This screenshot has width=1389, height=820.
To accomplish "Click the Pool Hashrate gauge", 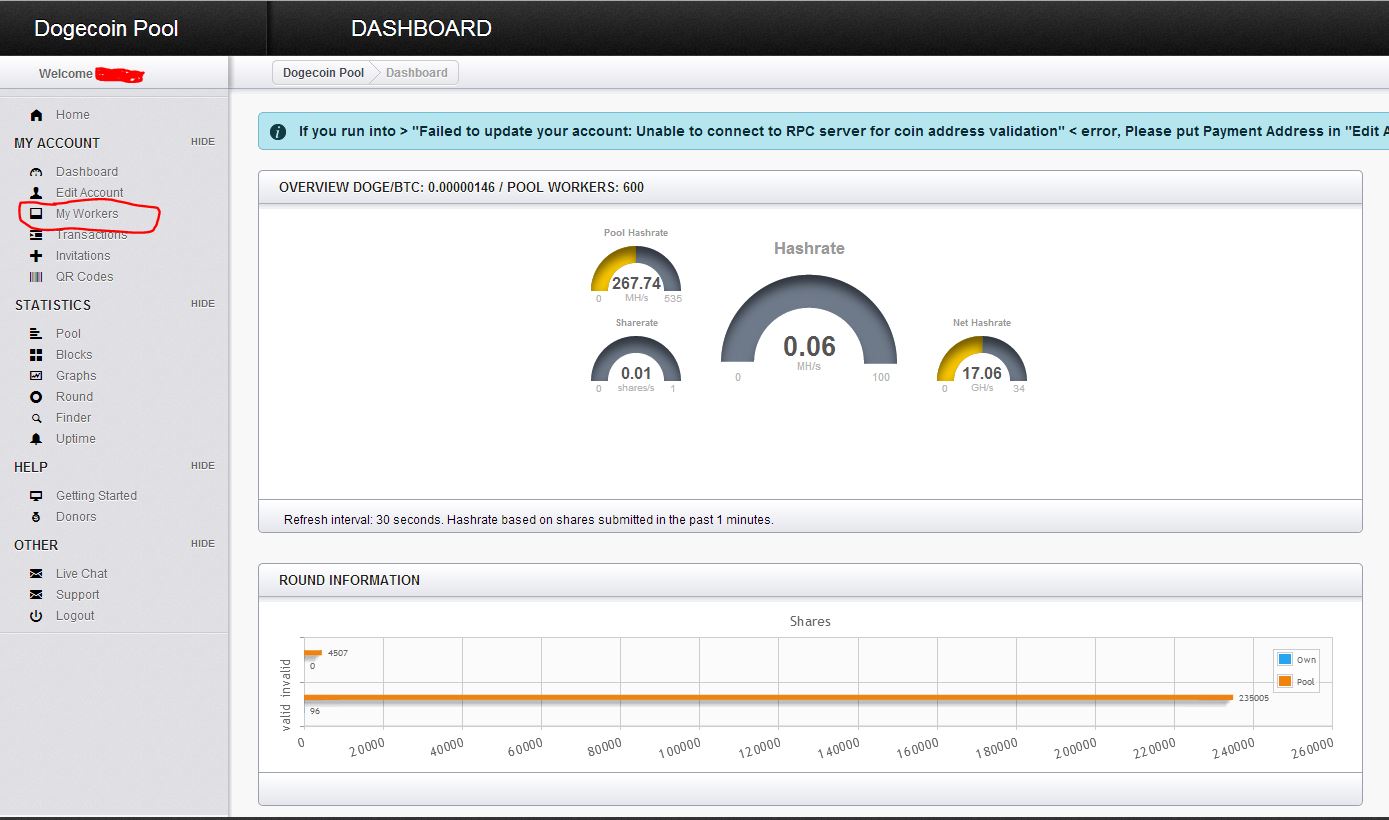I will click(636, 268).
